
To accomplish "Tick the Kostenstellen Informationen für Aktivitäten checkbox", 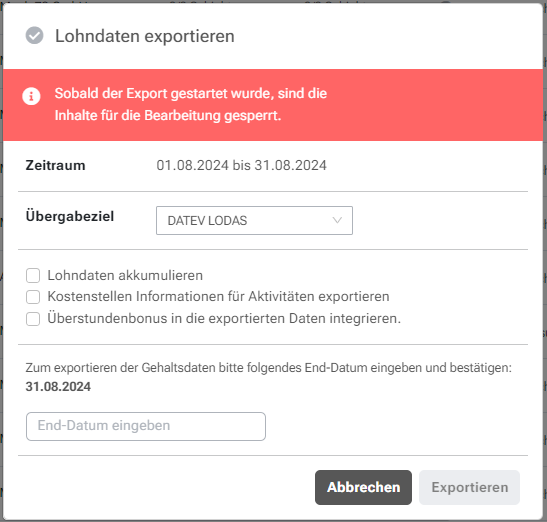I will click(33, 297).
